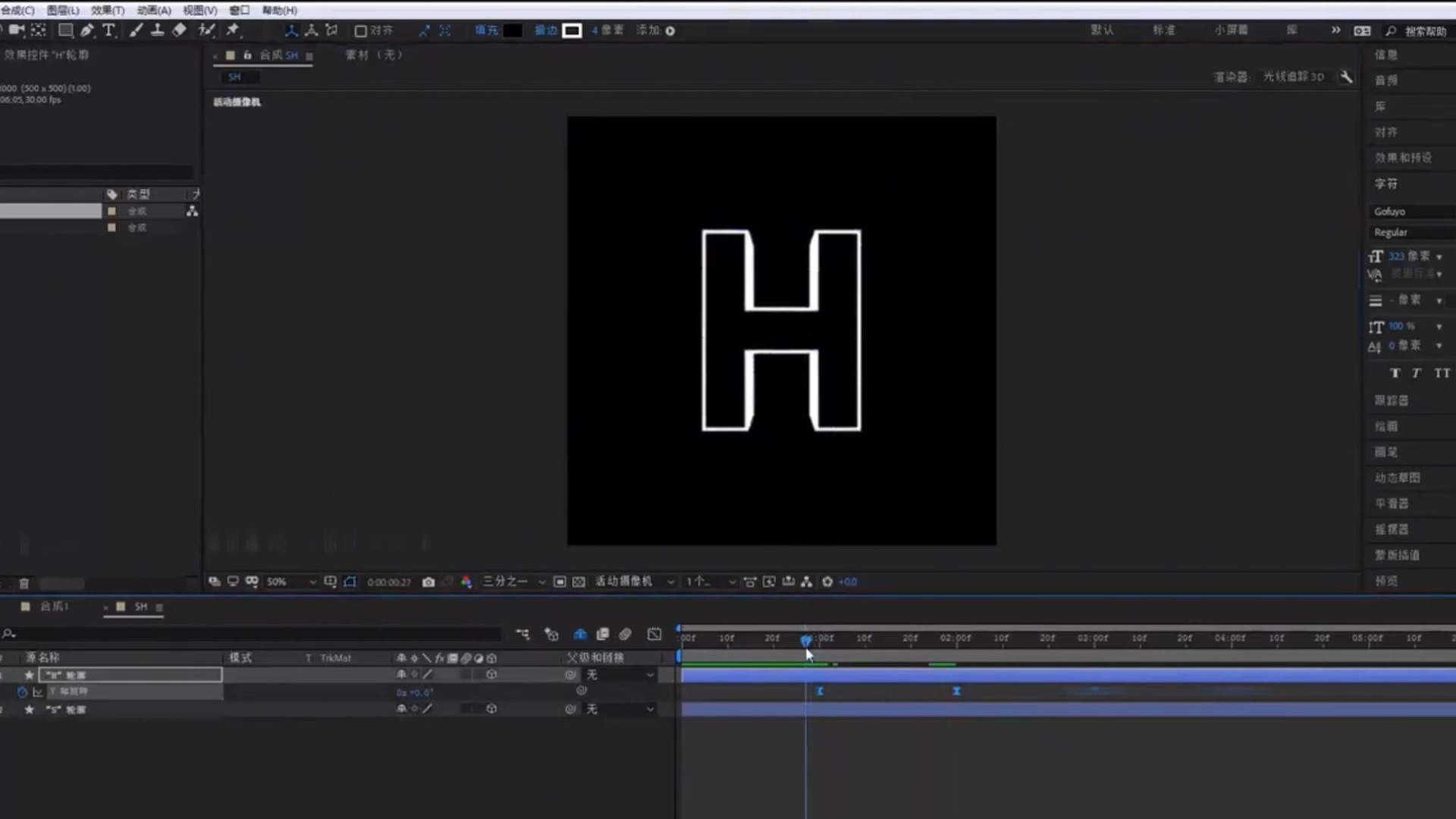Show channel and color management settings

click(x=466, y=582)
